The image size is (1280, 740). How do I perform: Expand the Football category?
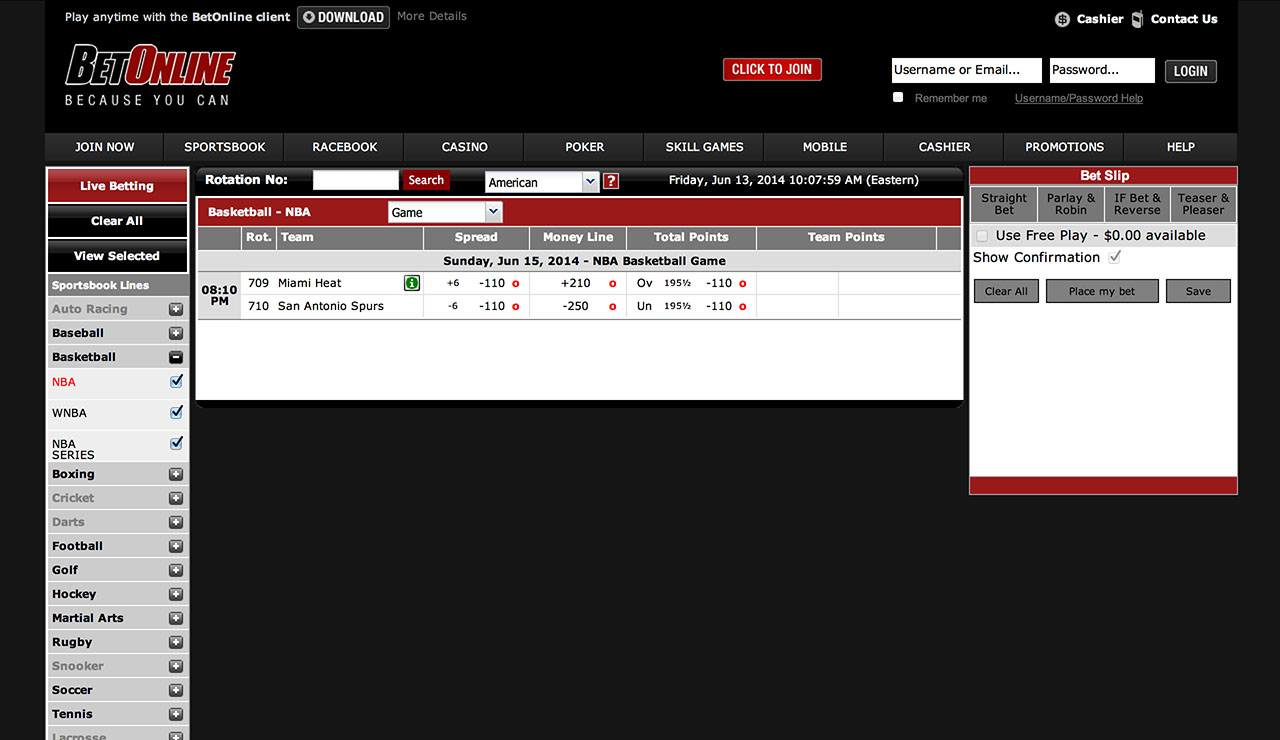tap(176, 546)
